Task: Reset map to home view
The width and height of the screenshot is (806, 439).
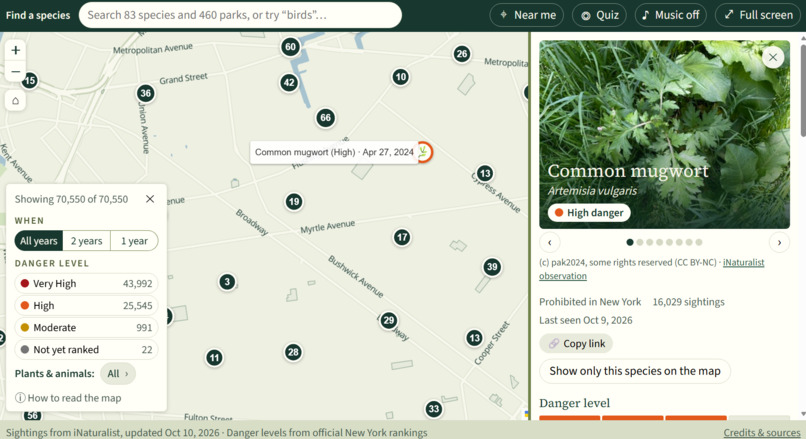Action: [x=15, y=101]
